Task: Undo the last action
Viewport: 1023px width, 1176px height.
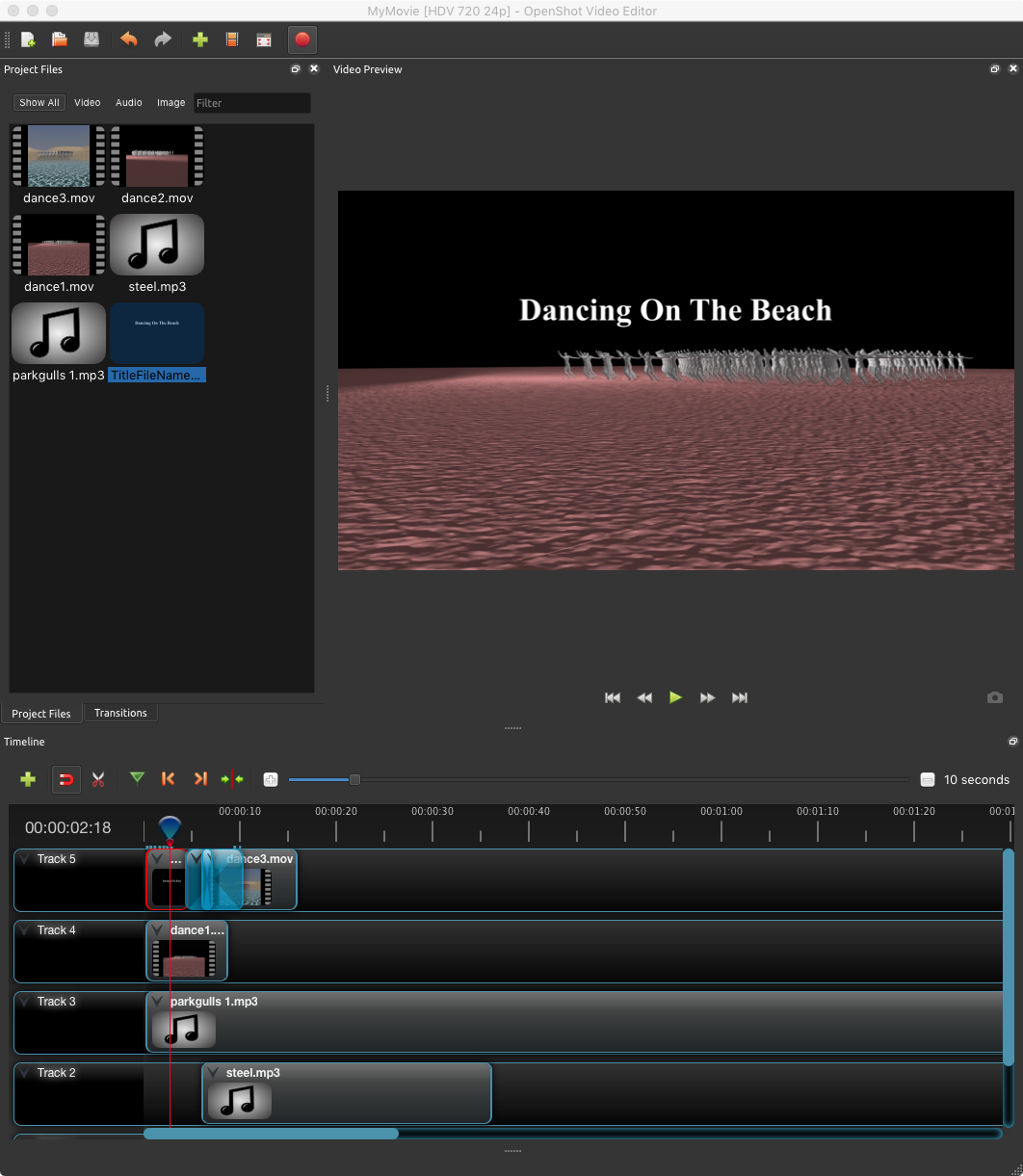Action: [x=128, y=39]
